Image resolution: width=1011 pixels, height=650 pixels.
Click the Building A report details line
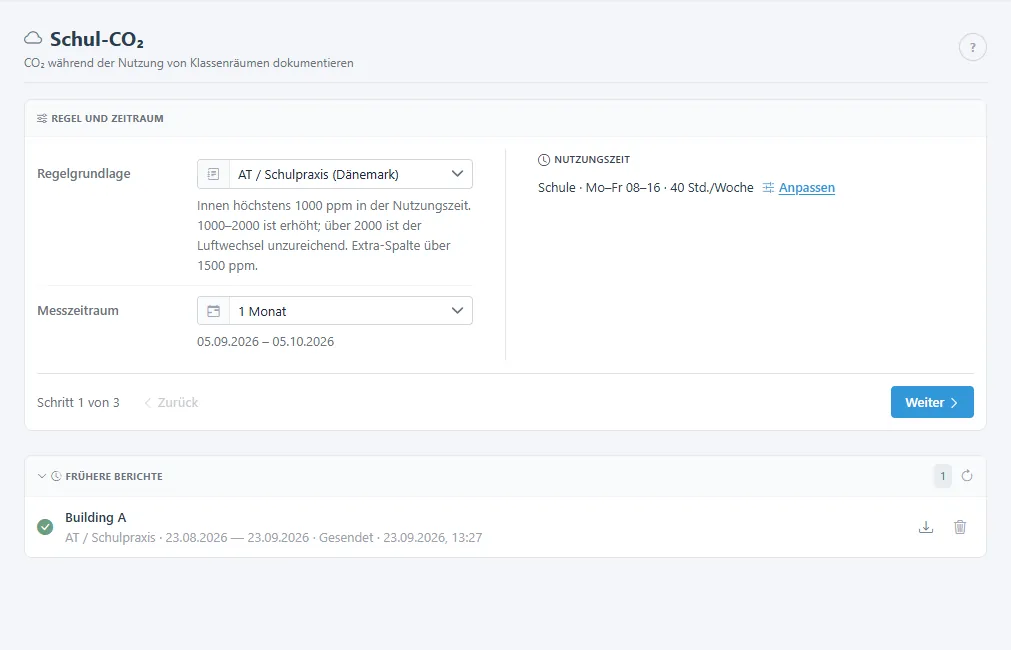[273, 538]
